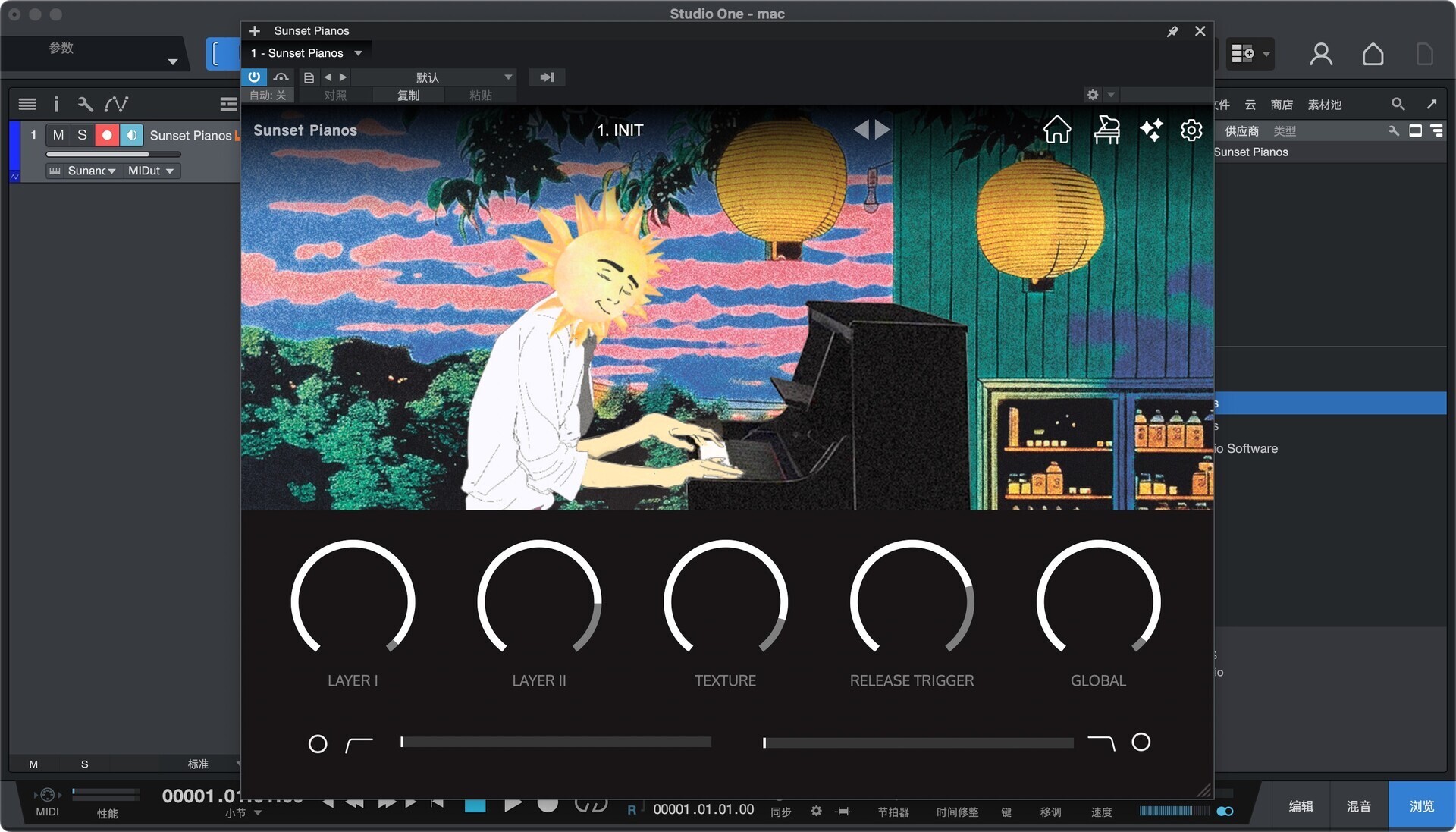
Task: Click 粘贴 paste button
Action: pyautogui.click(x=481, y=96)
